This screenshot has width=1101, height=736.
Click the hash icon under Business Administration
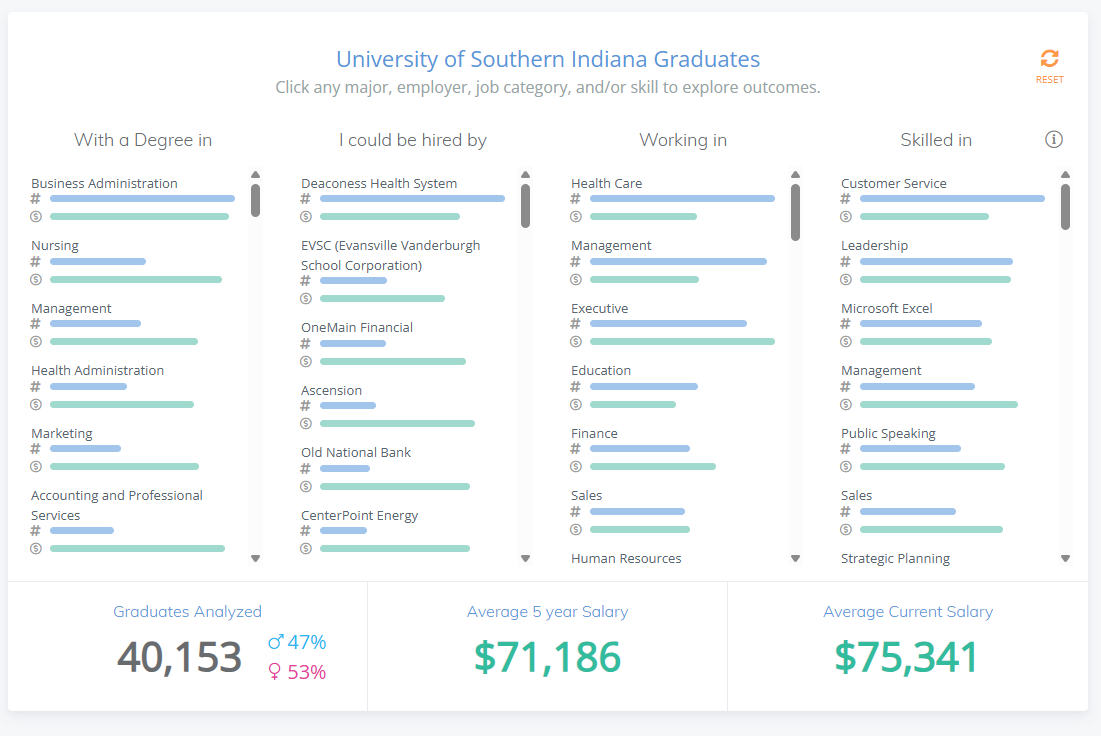point(36,199)
